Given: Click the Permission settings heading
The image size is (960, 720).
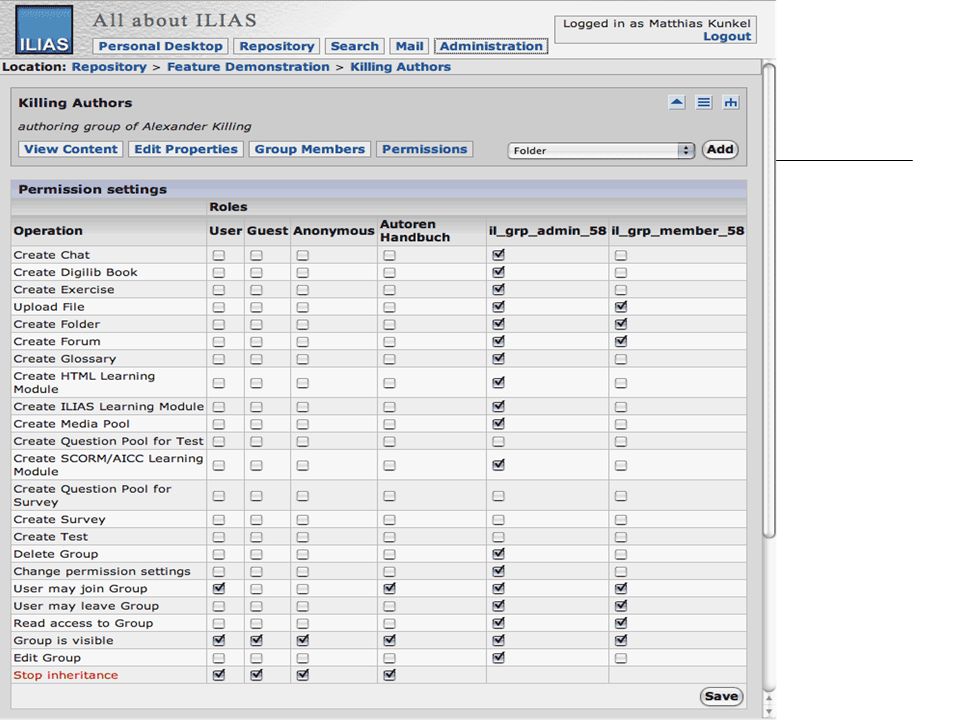Looking at the screenshot, I should click(92, 189).
